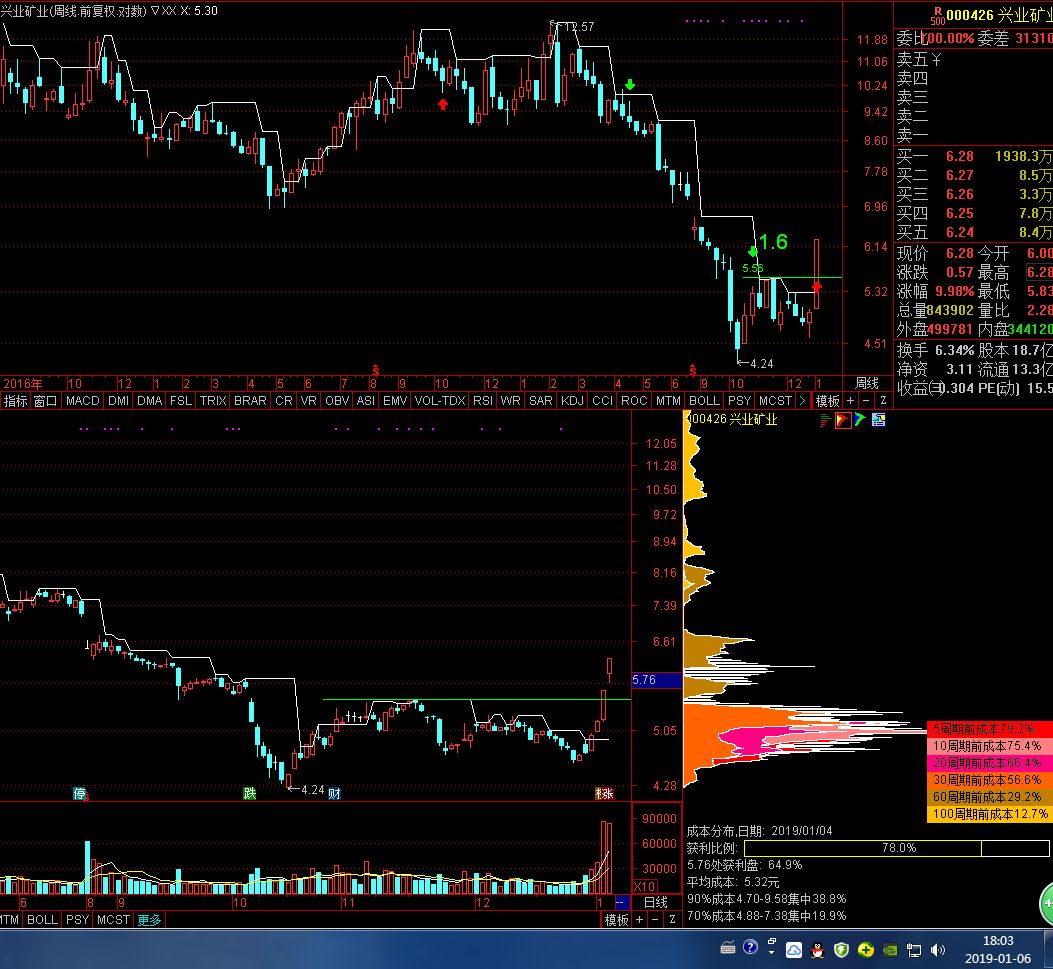Expand more indicators with the > arrow
The image size is (1053, 969).
(802, 400)
